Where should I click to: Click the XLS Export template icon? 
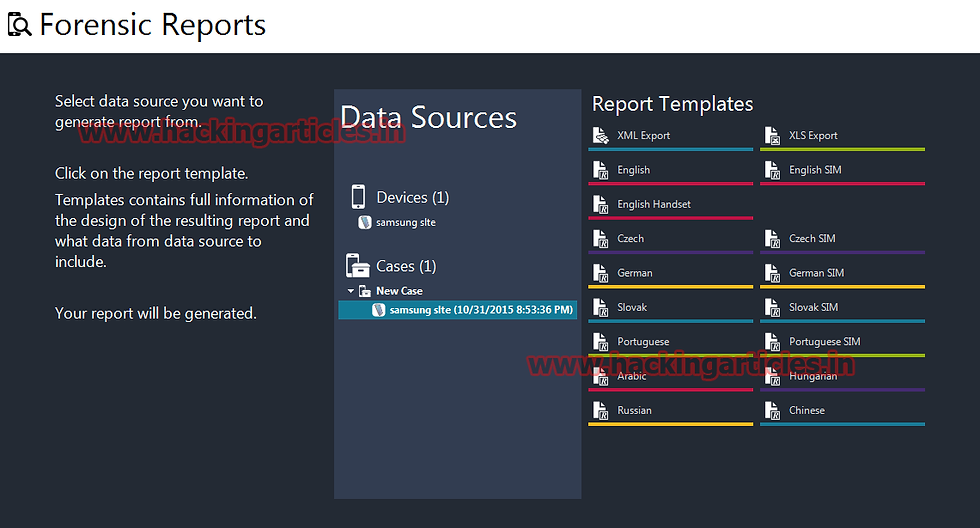click(x=772, y=136)
